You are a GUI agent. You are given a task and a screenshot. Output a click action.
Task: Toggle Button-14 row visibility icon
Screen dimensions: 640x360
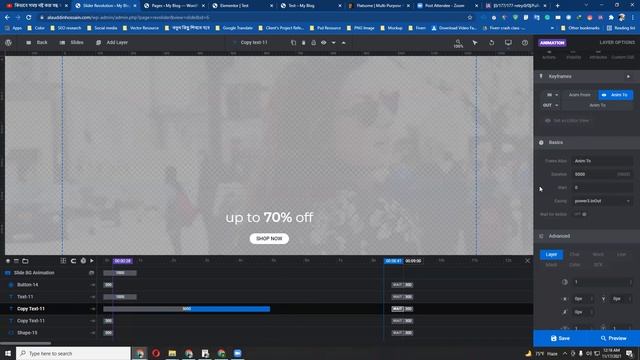[93, 285]
